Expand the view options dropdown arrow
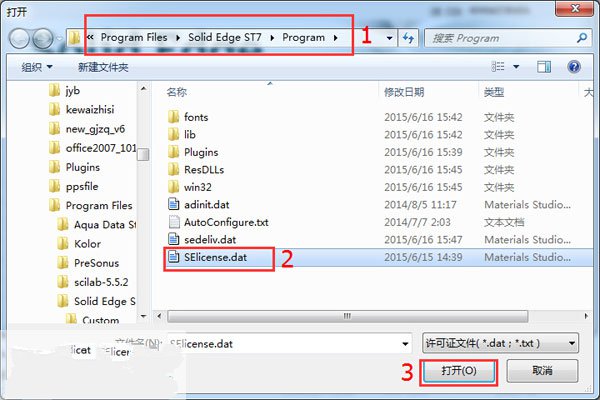 click(516, 67)
